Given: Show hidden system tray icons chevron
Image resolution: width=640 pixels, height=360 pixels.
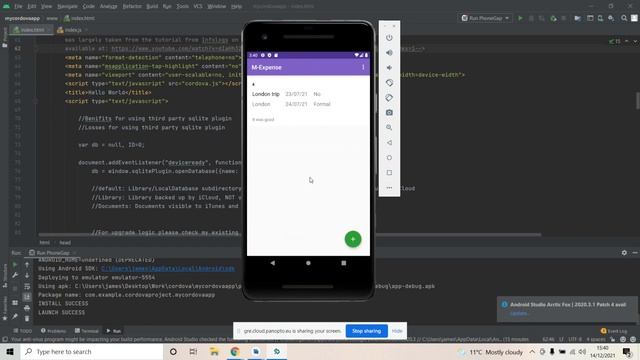Looking at the screenshot, I should 532,352.
